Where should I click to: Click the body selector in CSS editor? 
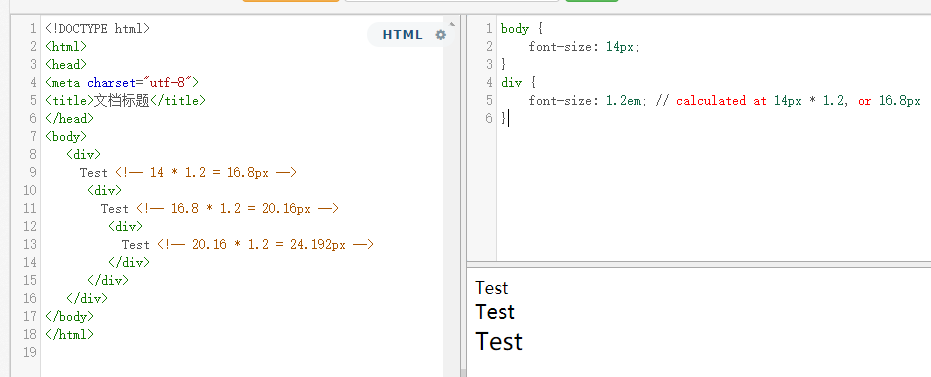click(515, 28)
